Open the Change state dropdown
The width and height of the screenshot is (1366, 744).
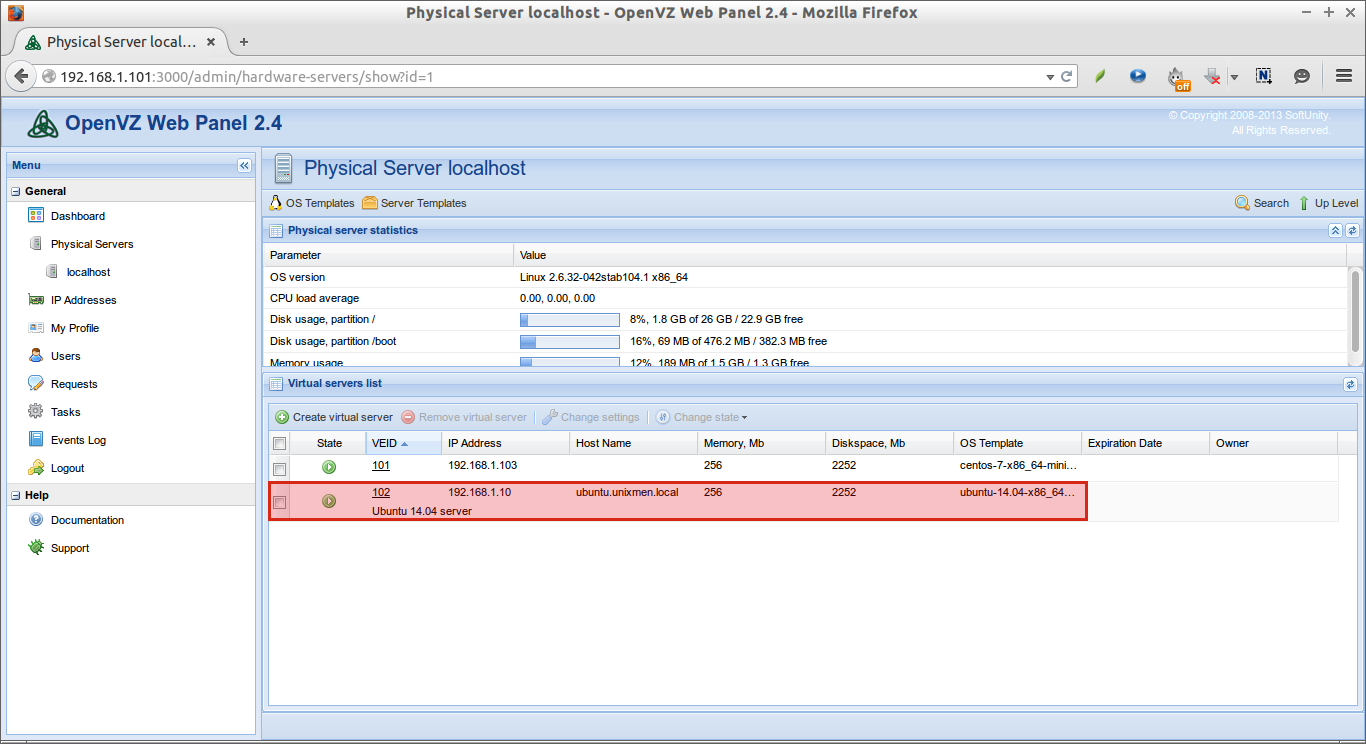701,417
